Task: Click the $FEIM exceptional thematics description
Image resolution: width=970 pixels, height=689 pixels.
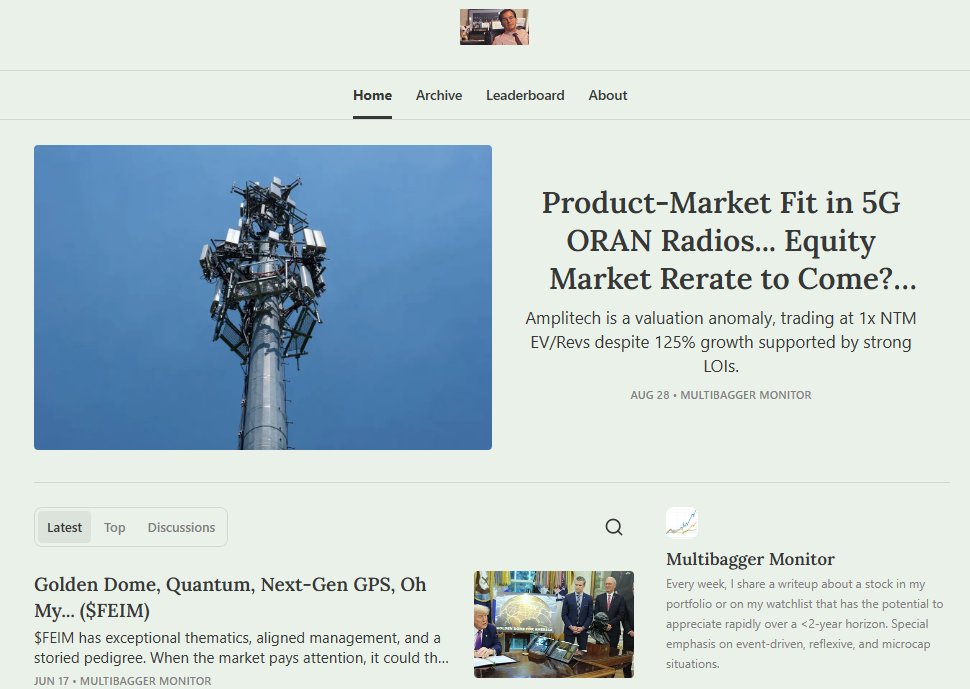Action: click(241, 648)
